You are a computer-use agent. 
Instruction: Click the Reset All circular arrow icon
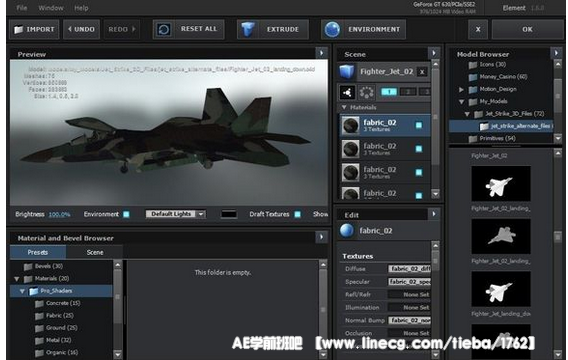click(x=164, y=29)
